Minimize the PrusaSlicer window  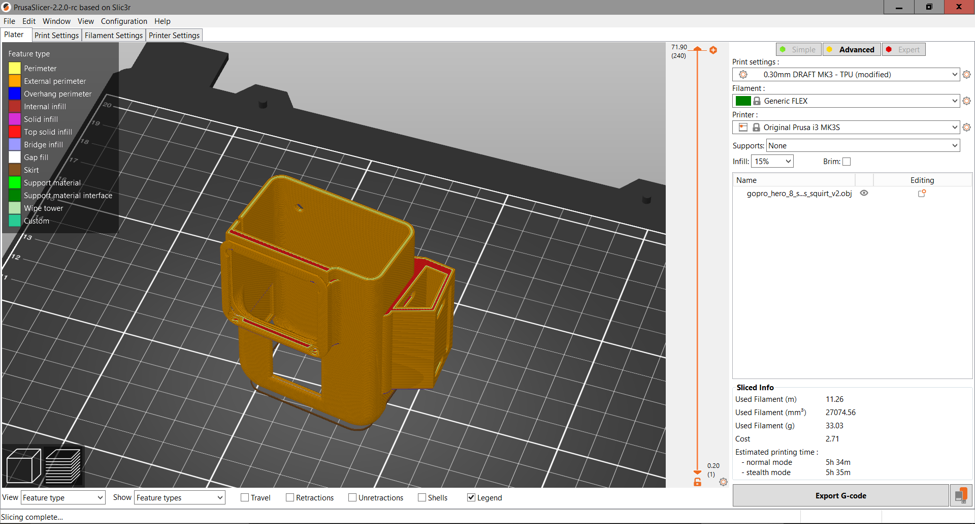(x=899, y=7)
